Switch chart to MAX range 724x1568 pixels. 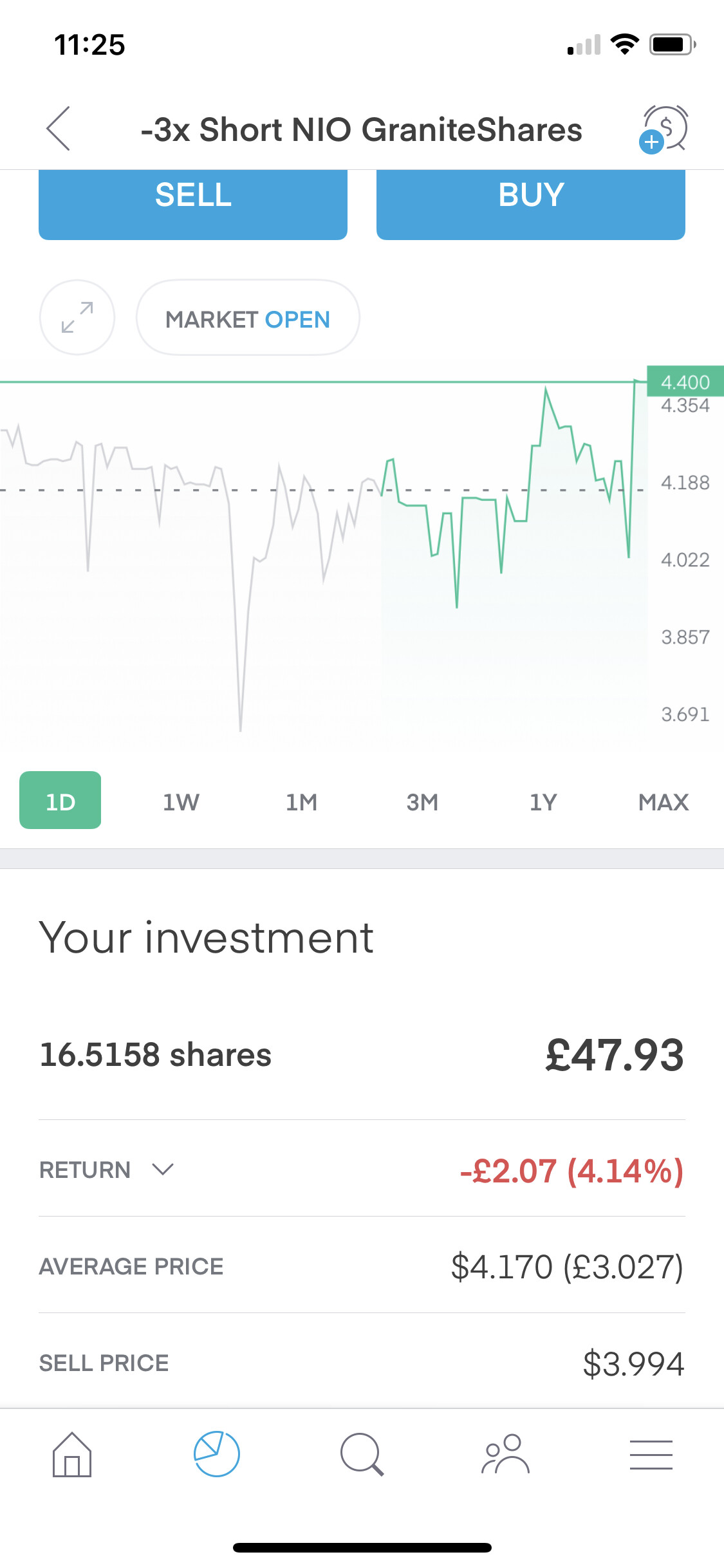[x=664, y=802]
